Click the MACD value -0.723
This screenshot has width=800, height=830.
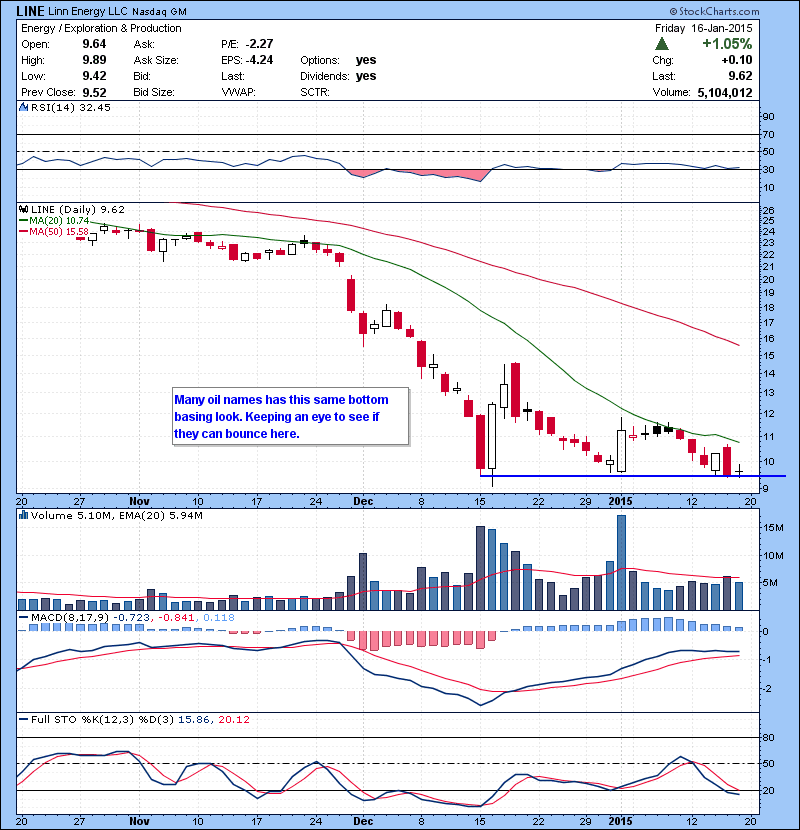tap(132, 617)
